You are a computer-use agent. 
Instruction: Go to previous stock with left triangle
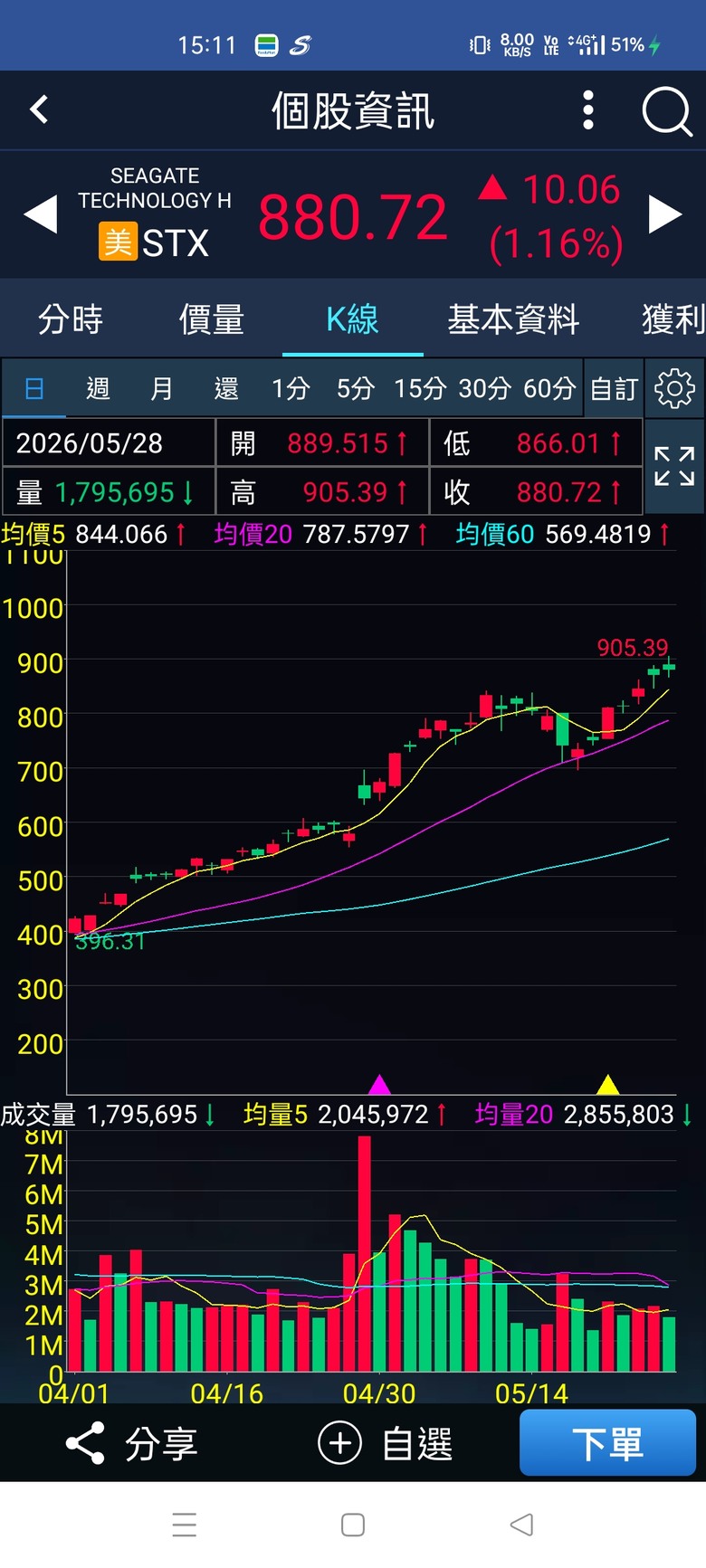41,215
